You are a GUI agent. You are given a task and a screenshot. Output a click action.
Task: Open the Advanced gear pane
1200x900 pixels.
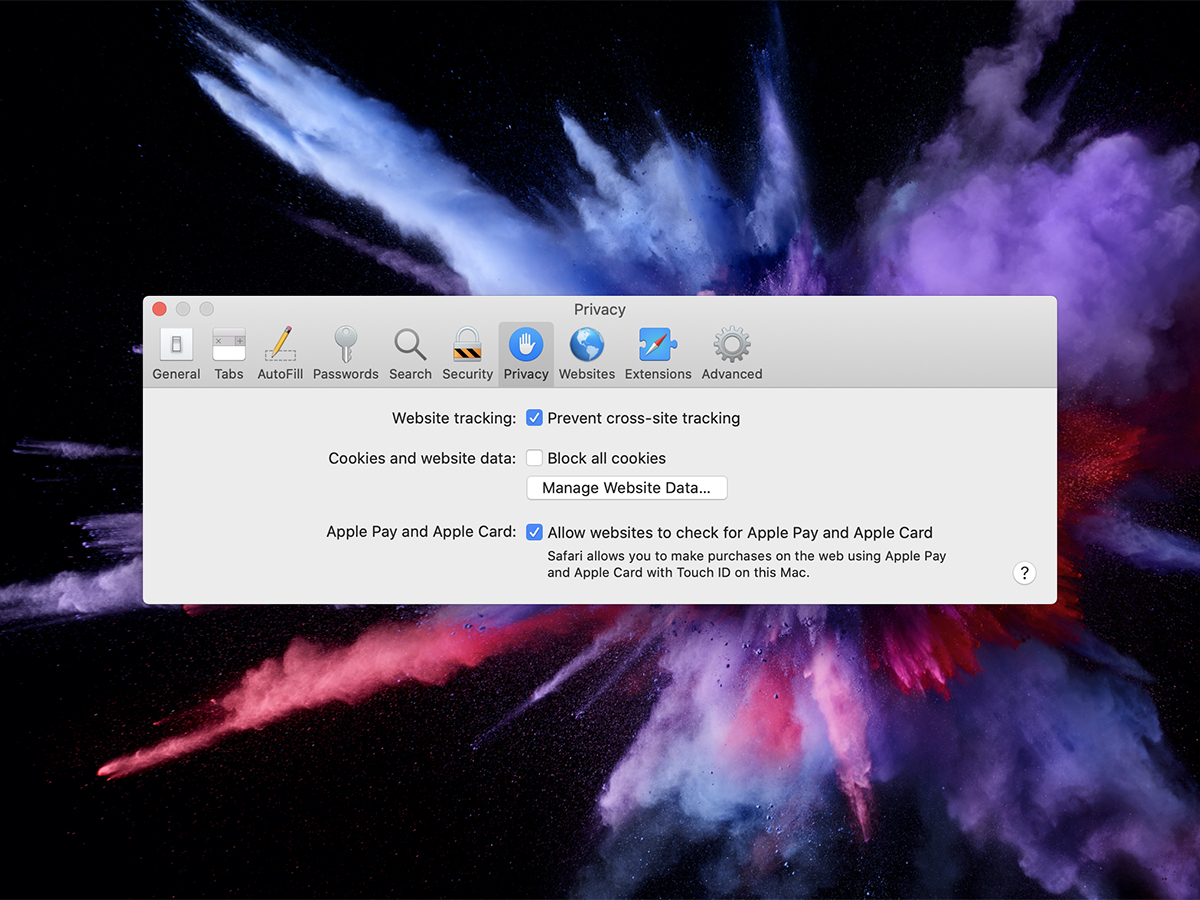pyautogui.click(x=732, y=354)
